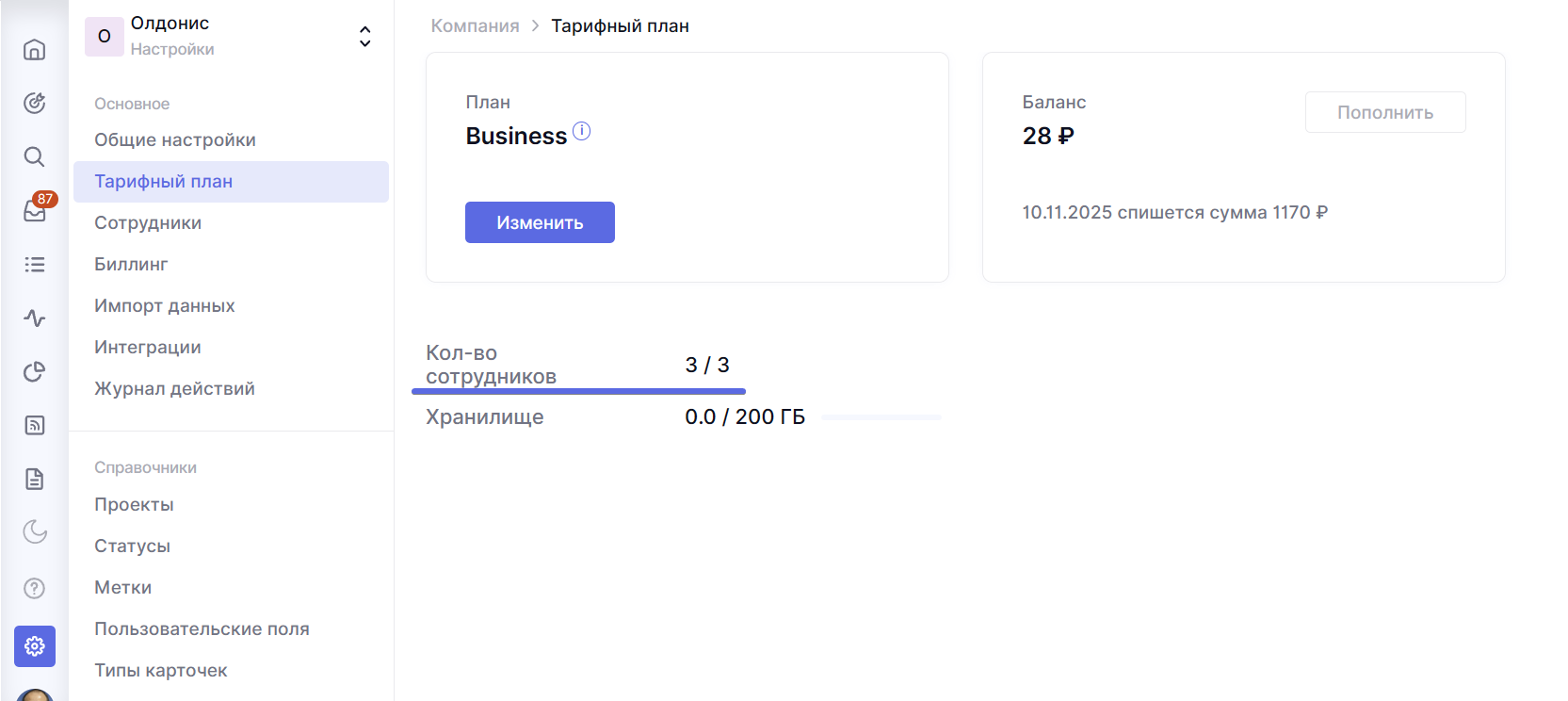
Task: Open Сотрудники settings section
Action: click(x=148, y=223)
